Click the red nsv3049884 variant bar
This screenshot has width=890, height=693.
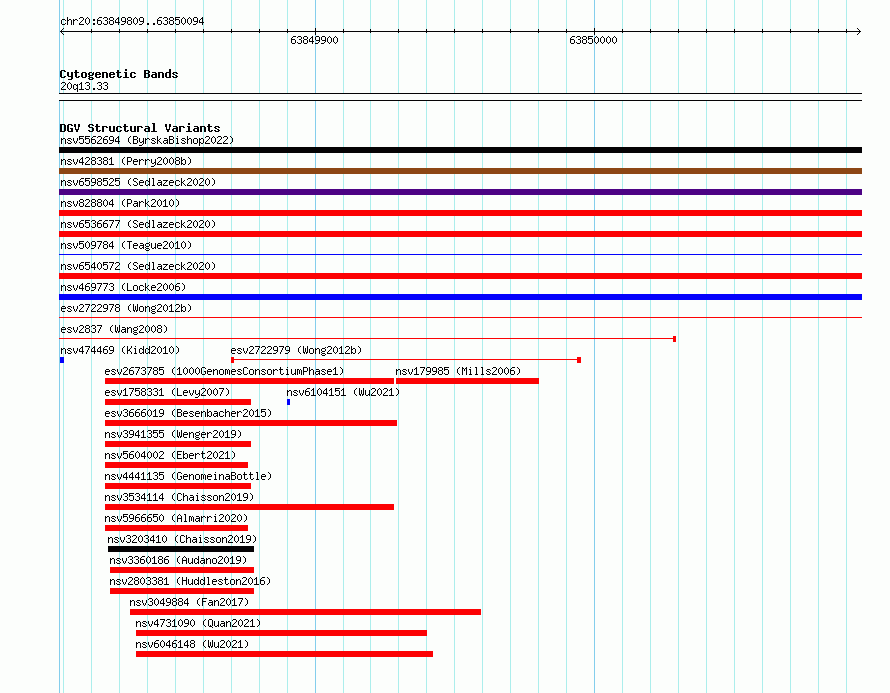click(x=305, y=612)
